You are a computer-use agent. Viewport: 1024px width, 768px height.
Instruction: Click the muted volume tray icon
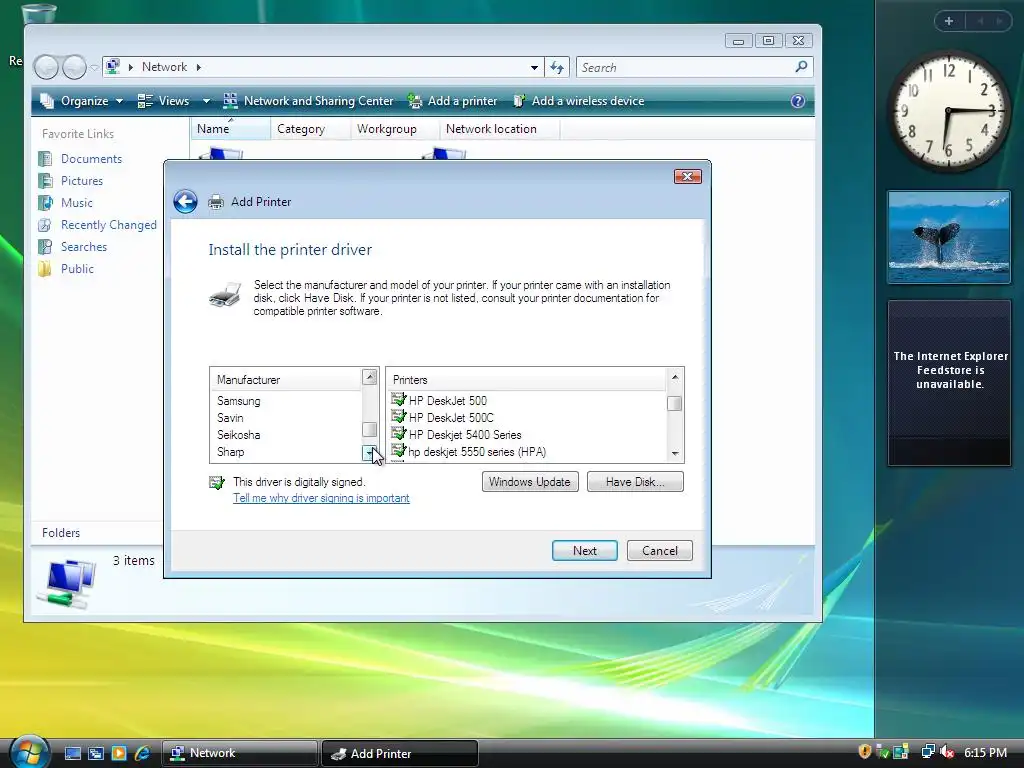click(x=946, y=752)
